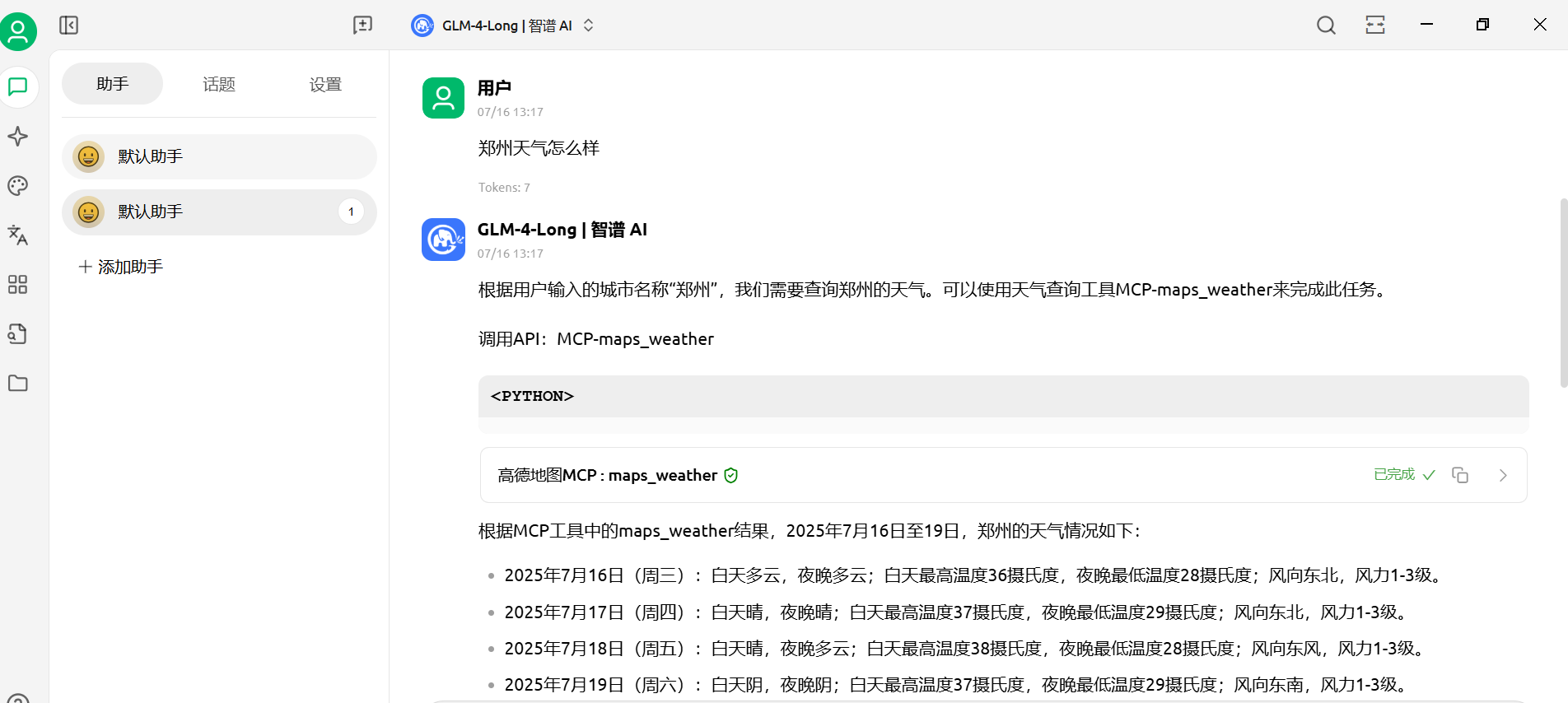The image size is (1568, 703).
Task: Expand the maps_weather tool call details
Action: click(x=1503, y=475)
